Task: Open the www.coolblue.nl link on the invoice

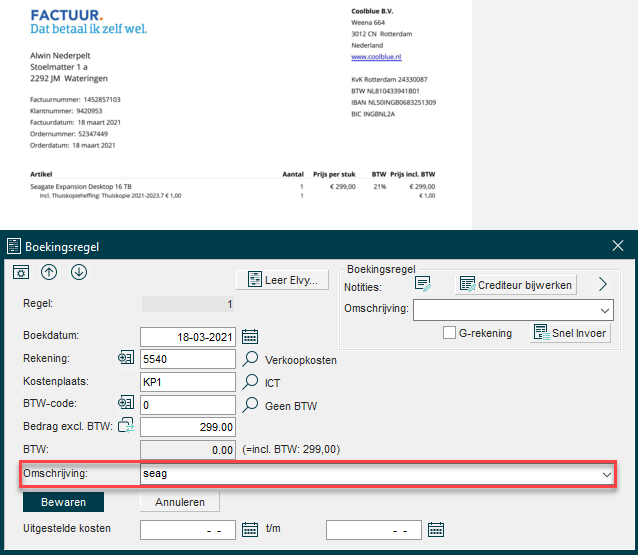Action: [376, 57]
